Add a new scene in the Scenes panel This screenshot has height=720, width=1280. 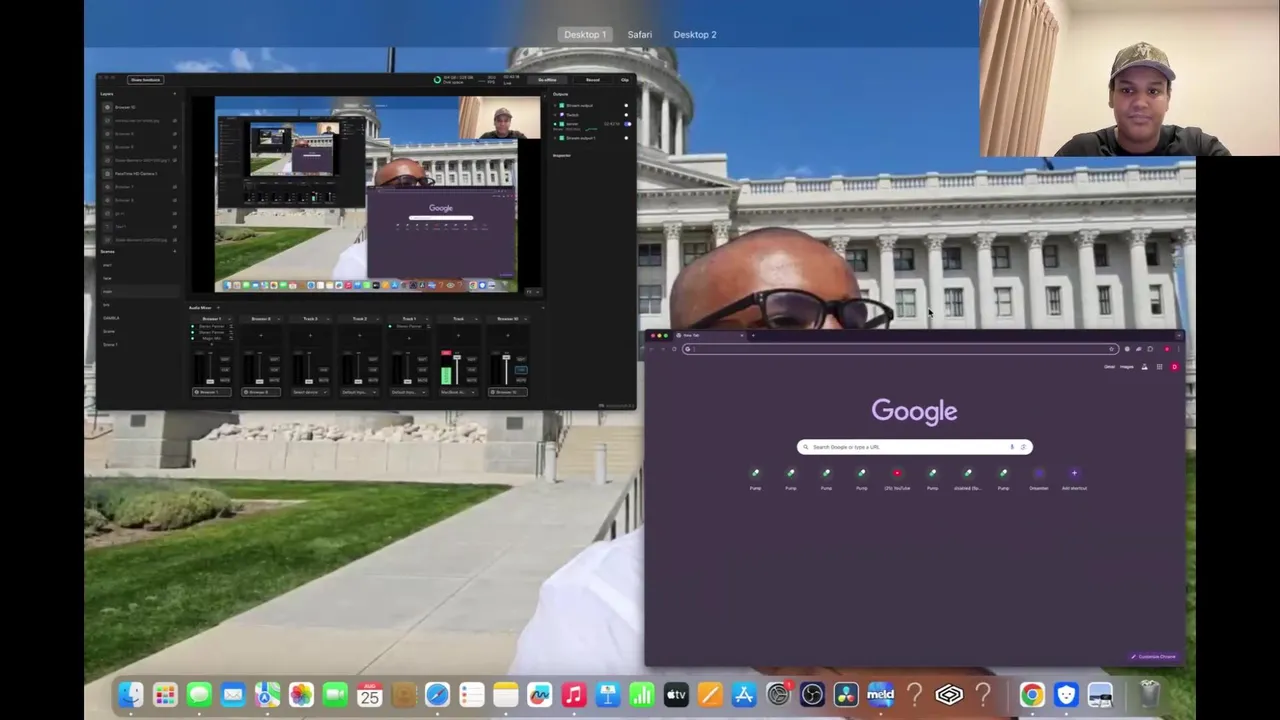pos(175,251)
